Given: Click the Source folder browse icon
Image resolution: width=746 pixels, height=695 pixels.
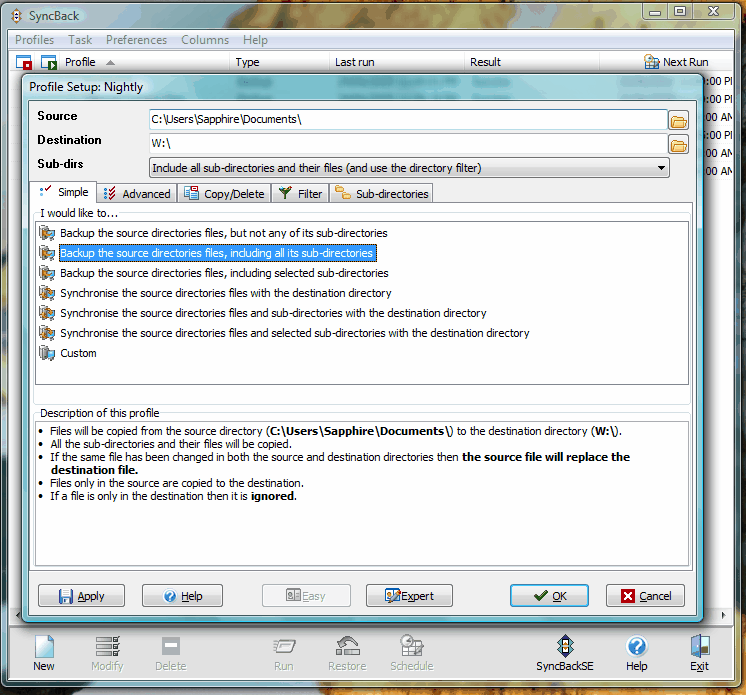Looking at the screenshot, I should [678, 121].
